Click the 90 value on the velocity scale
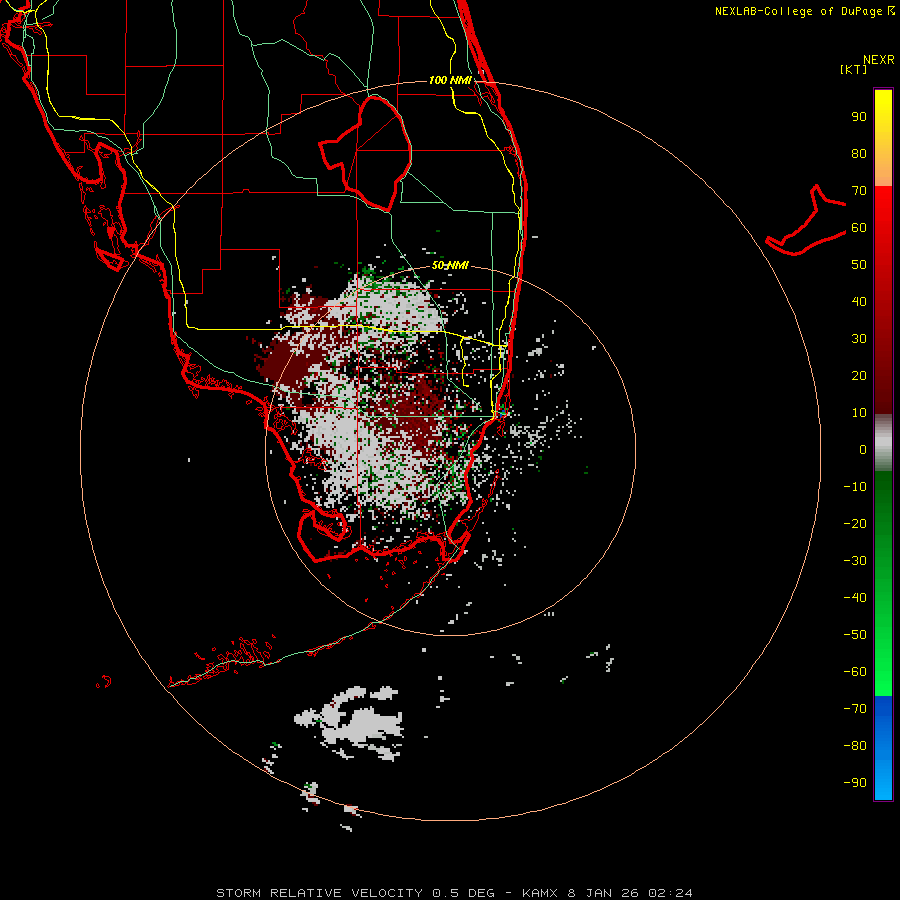This screenshot has width=900, height=900. 859,117
